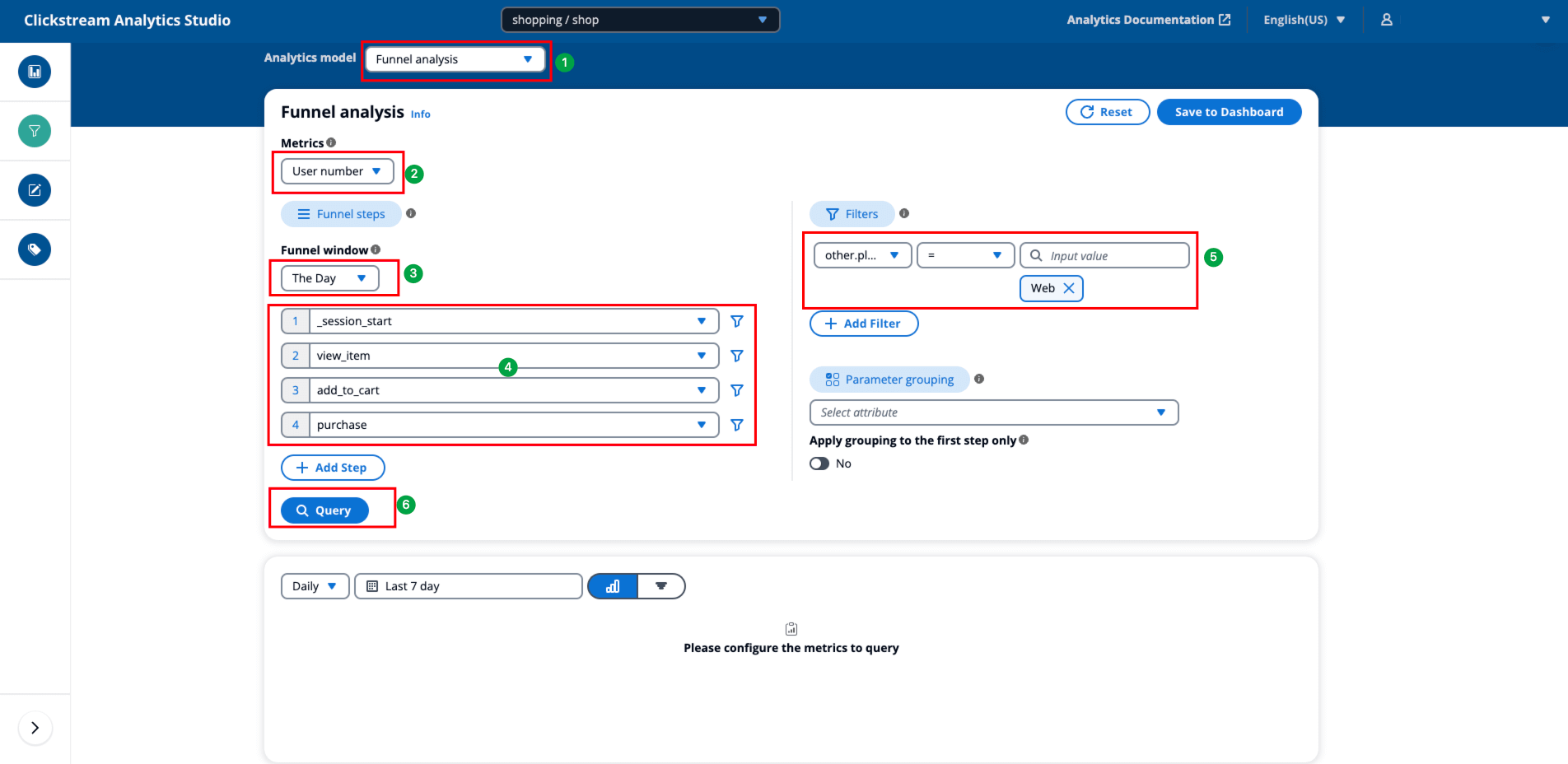Click the Apply grouping info icon
This screenshot has height=764, width=1568.
coord(1024,440)
